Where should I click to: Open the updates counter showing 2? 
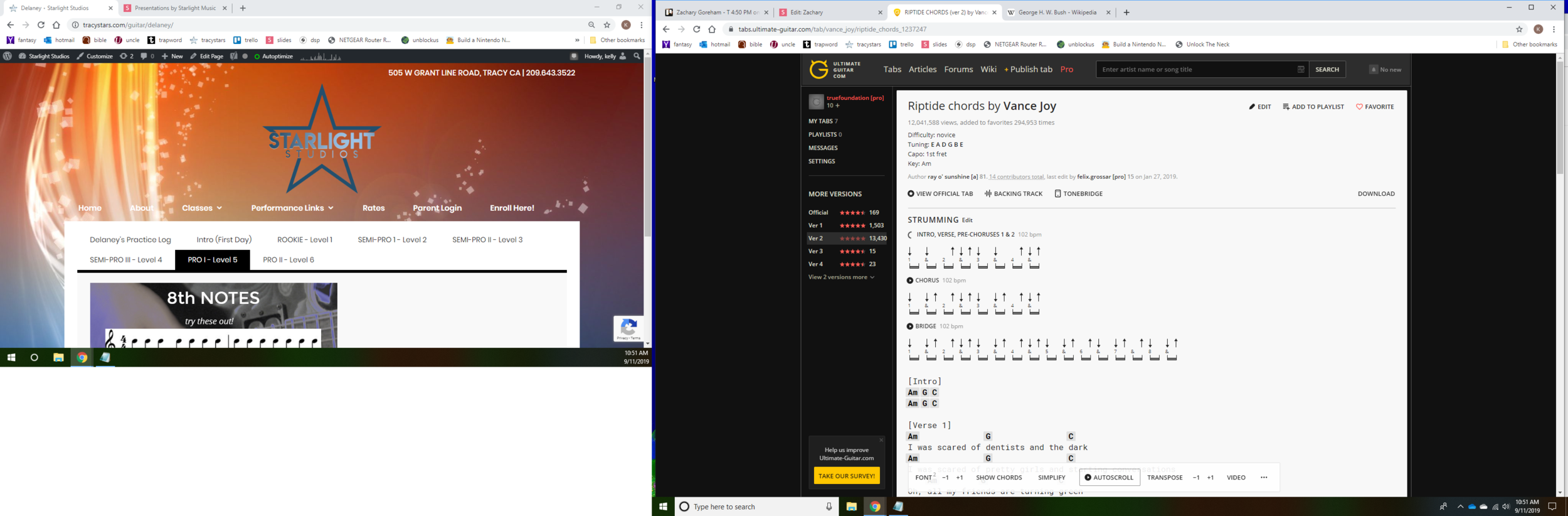[127, 56]
